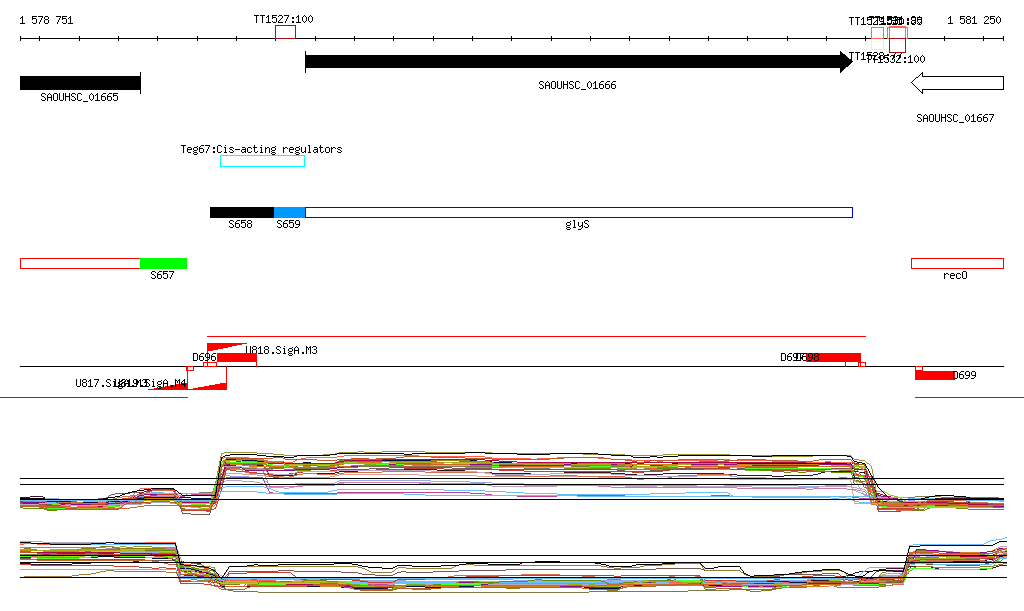1024x611 pixels.
Task: Select the red D699 segment bar
Action: tap(935, 375)
